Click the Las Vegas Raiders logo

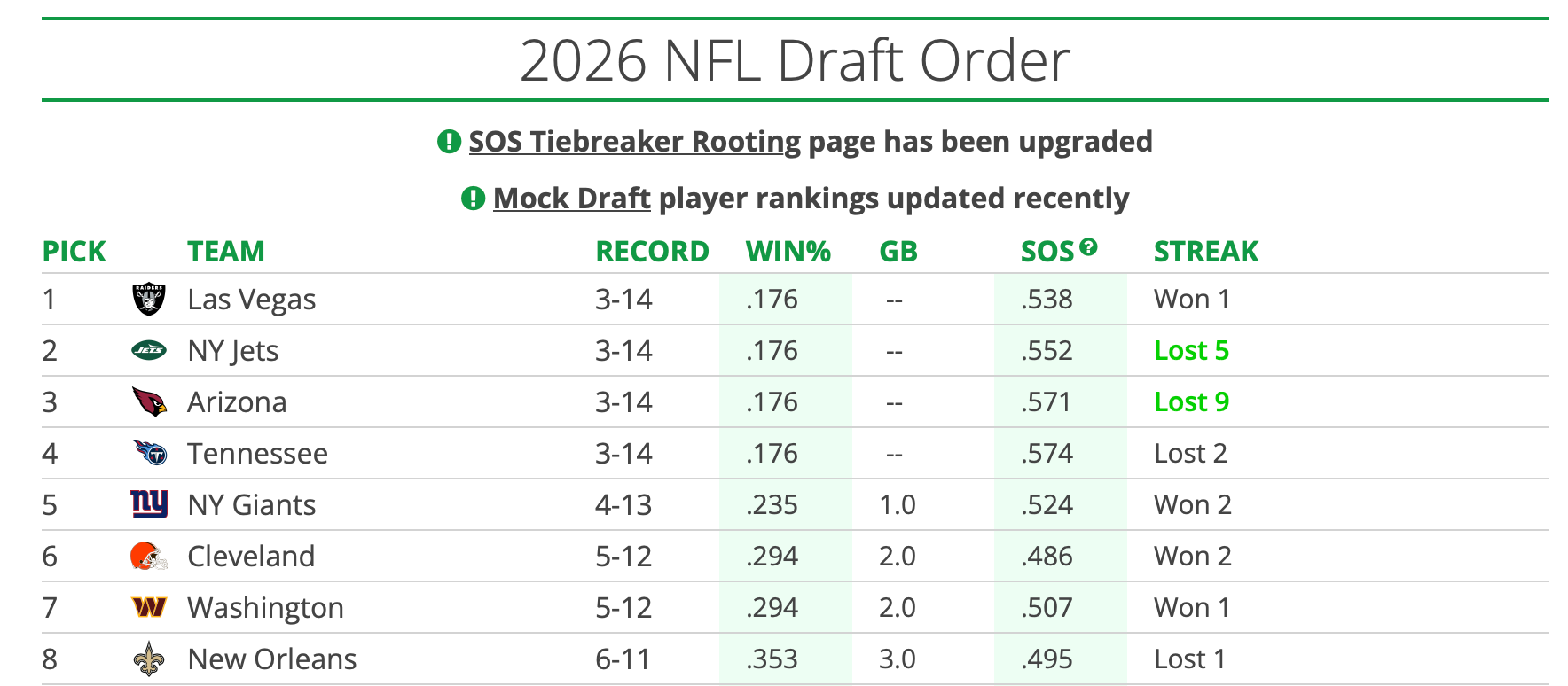pyautogui.click(x=148, y=299)
